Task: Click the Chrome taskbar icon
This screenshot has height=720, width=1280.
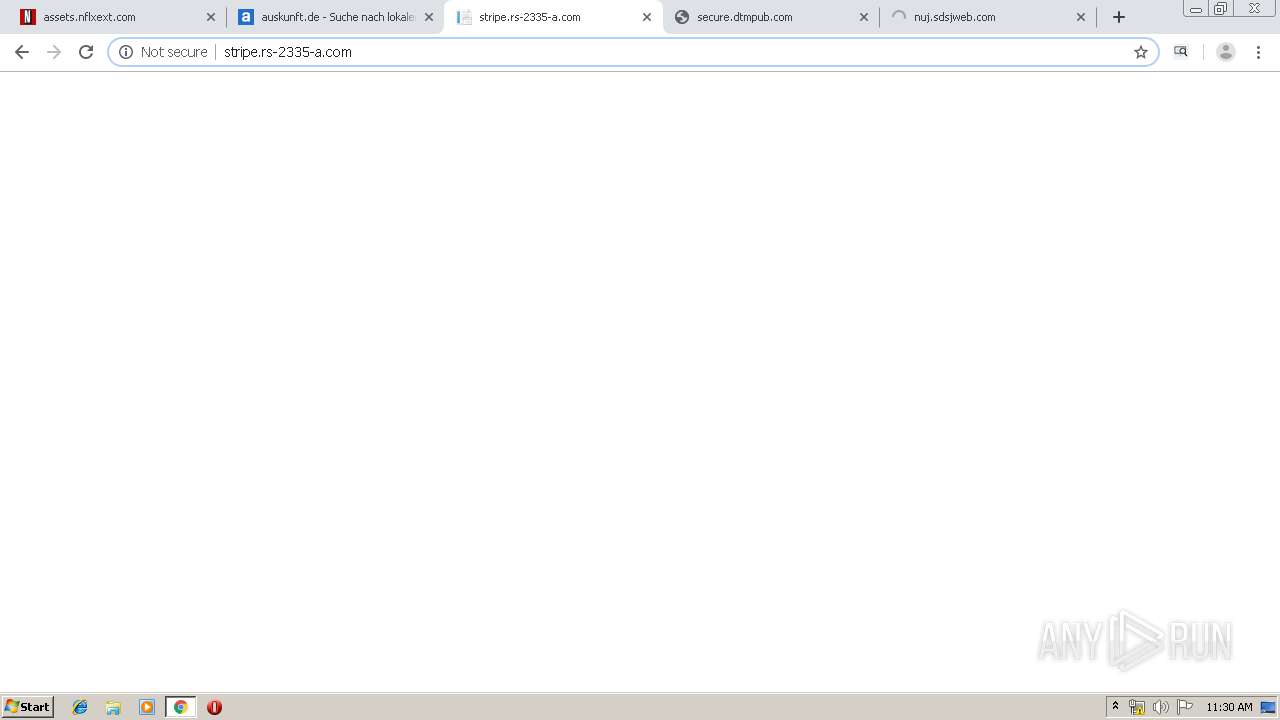Action: pyautogui.click(x=180, y=707)
